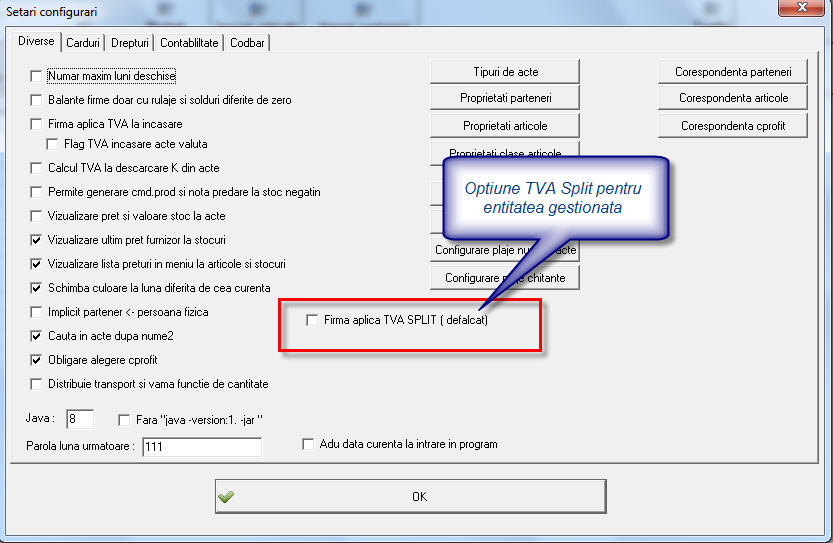Switch to the Diverse tab
Viewport: 833px width, 543px height.
[36, 41]
